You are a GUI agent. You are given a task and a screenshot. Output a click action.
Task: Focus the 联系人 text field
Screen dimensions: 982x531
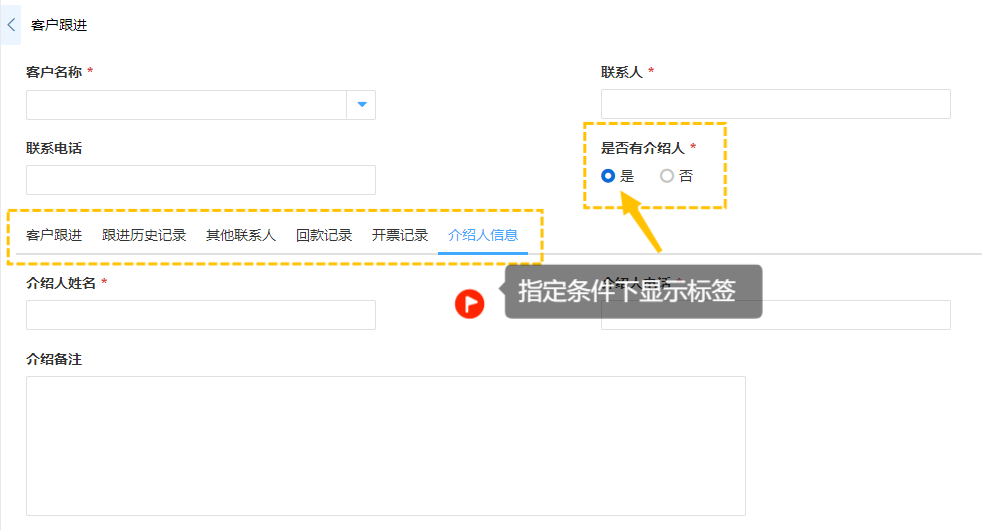coord(775,104)
